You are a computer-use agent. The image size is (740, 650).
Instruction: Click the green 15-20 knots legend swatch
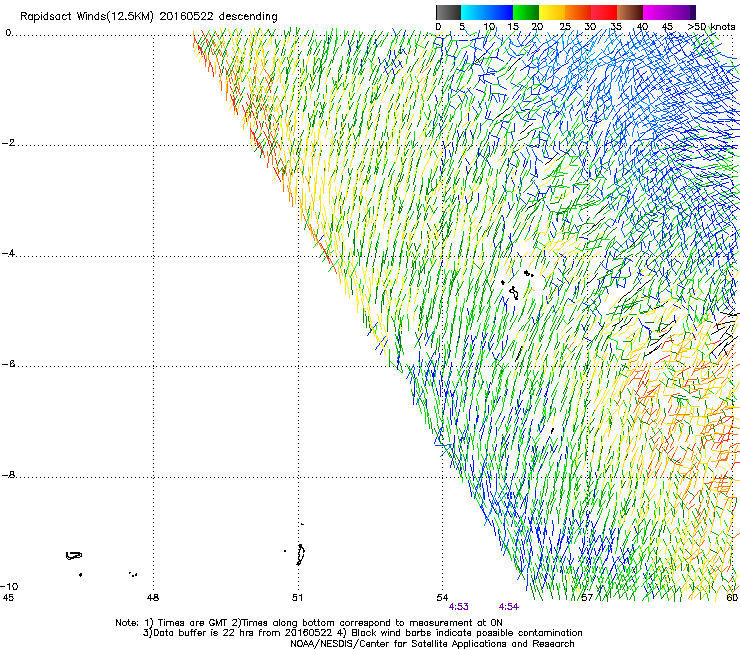tap(526, 12)
